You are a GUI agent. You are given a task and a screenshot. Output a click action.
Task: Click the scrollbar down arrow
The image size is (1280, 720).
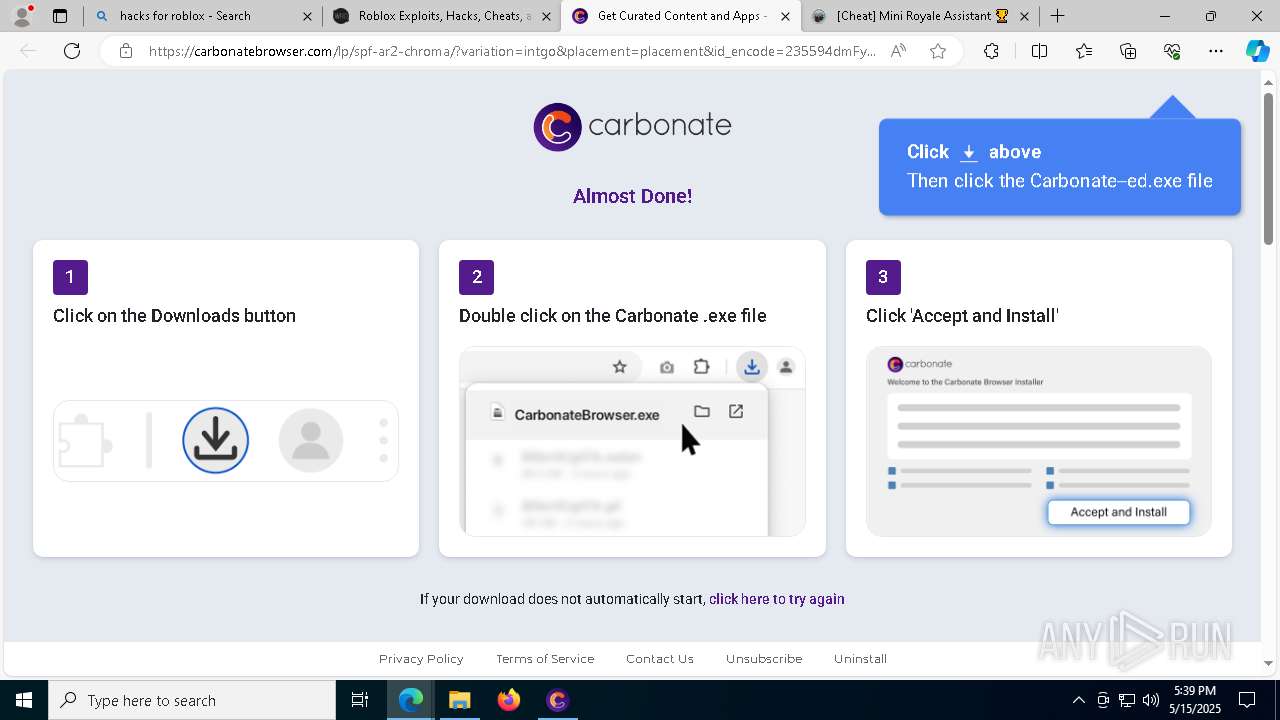[1268, 662]
